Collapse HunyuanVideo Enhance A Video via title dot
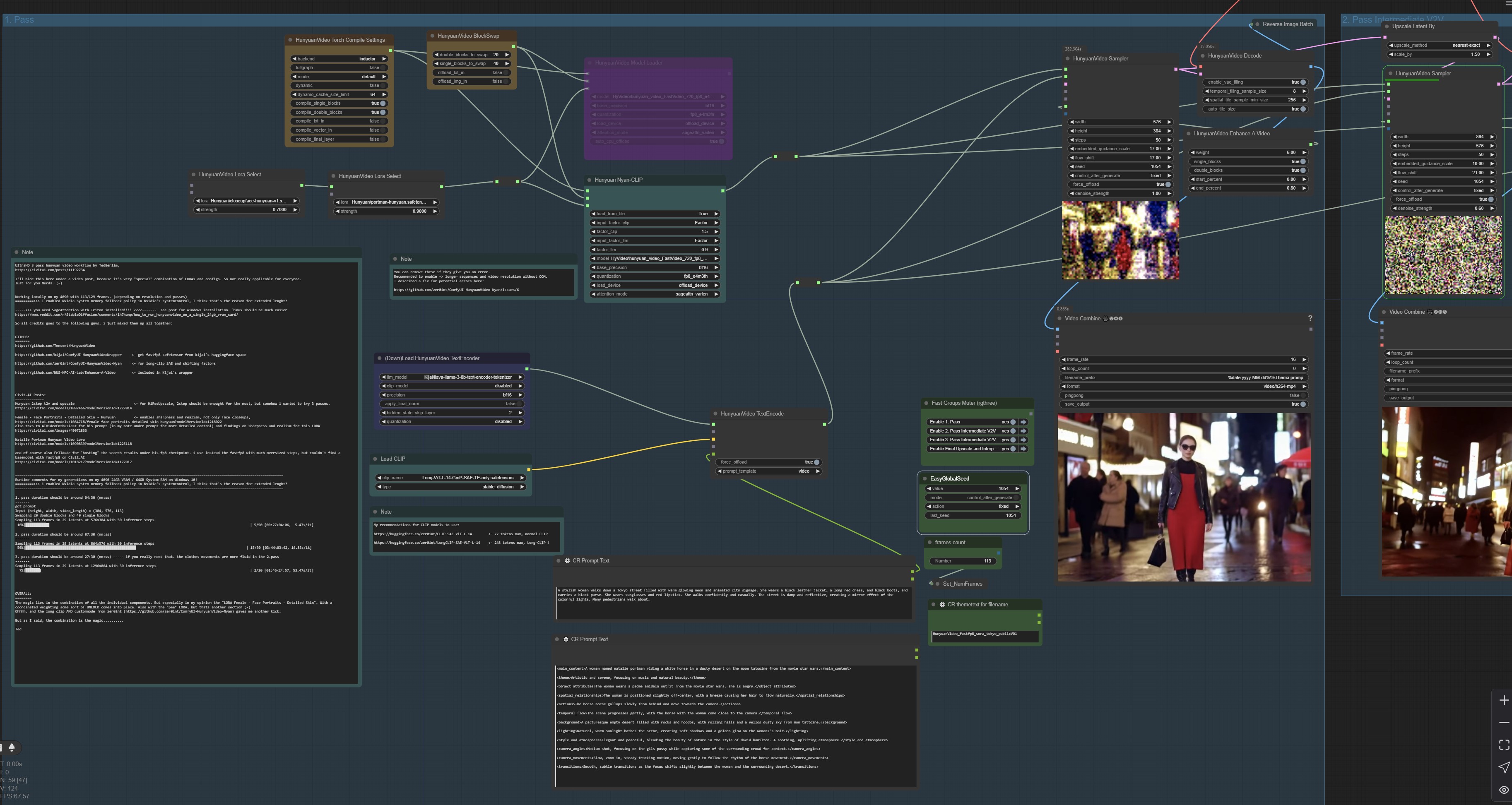This screenshot has height=805, width=1512. point(1188,134)
